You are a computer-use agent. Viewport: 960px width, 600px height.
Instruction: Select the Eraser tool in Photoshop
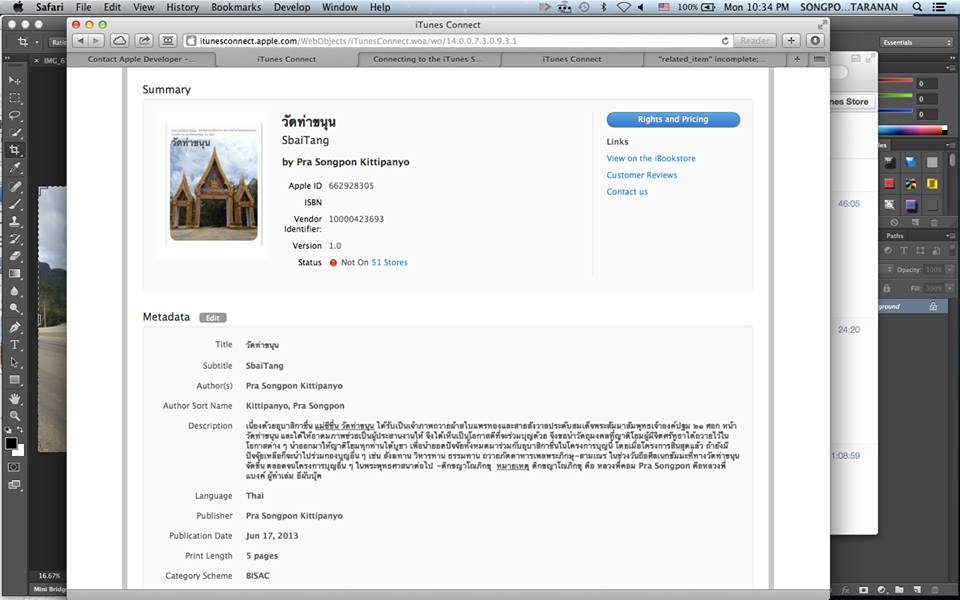[x=15, y=256]
